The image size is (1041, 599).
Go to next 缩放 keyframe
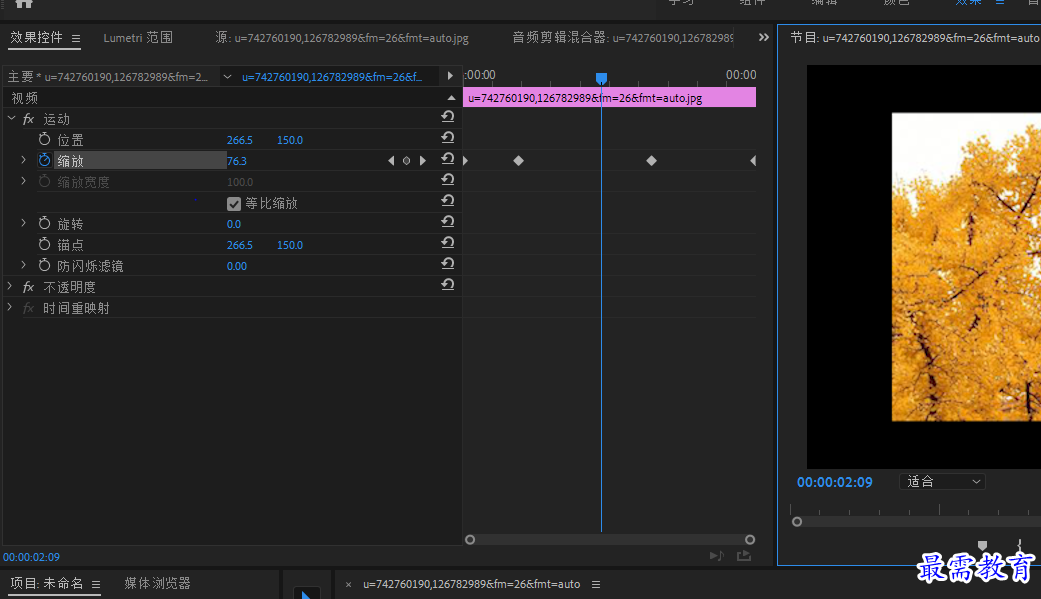(422, 161)
